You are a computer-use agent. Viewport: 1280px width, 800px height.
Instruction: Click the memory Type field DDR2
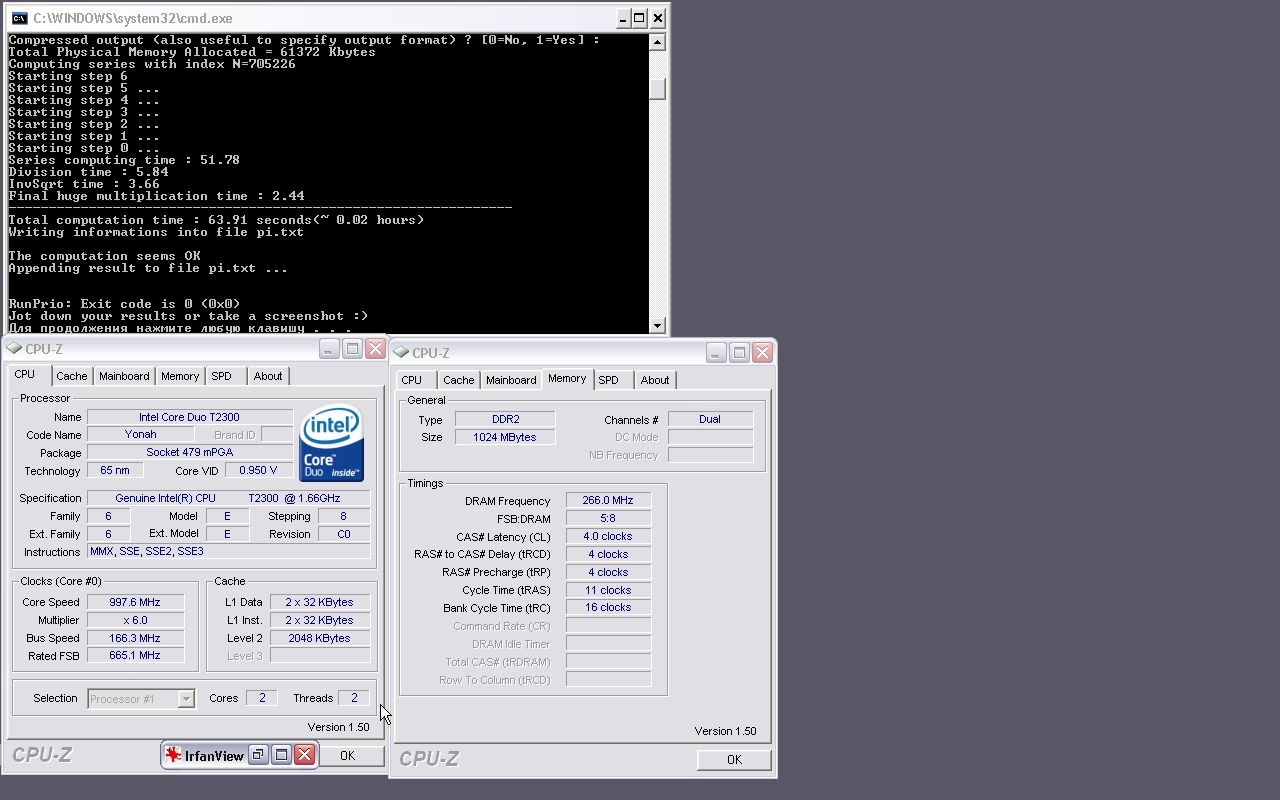[x=505, y=419]
